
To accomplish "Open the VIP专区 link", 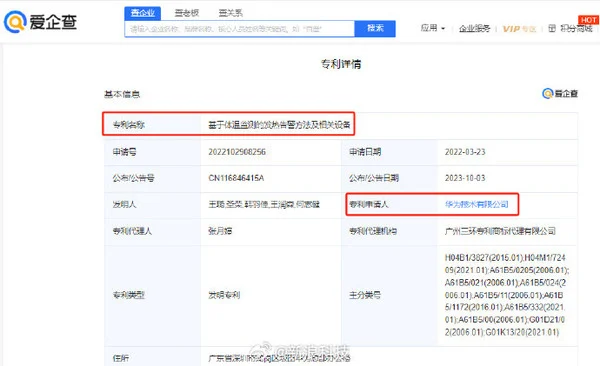I will 519,29.
